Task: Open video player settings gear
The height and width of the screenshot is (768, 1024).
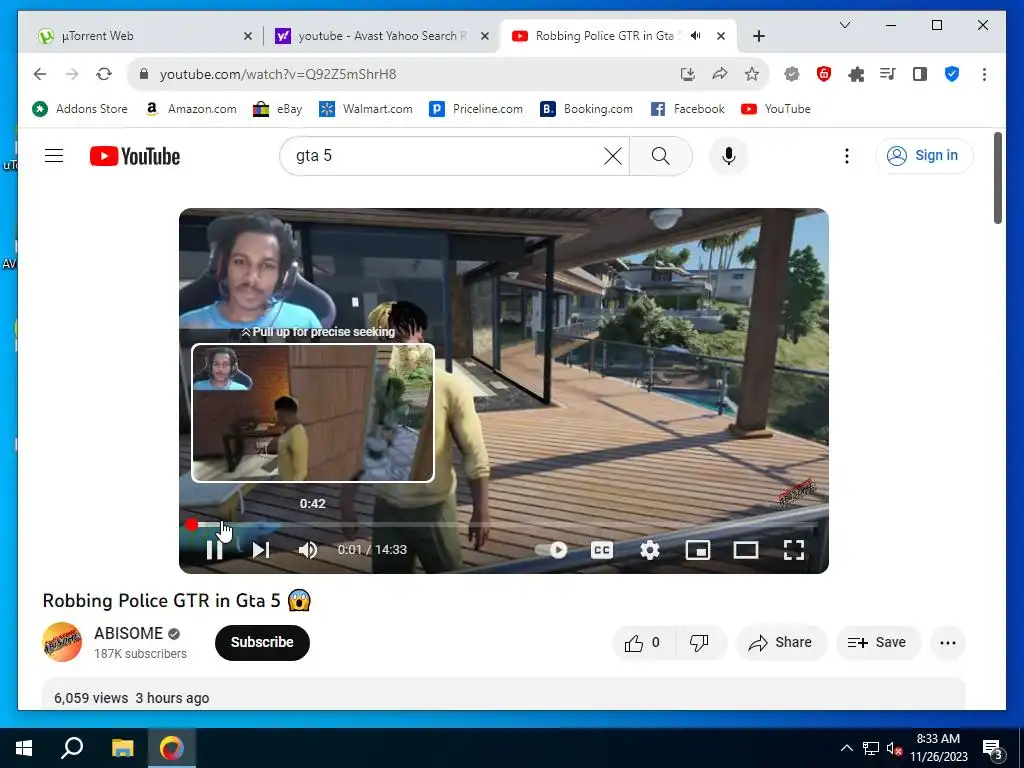Action: click(650, 550)
